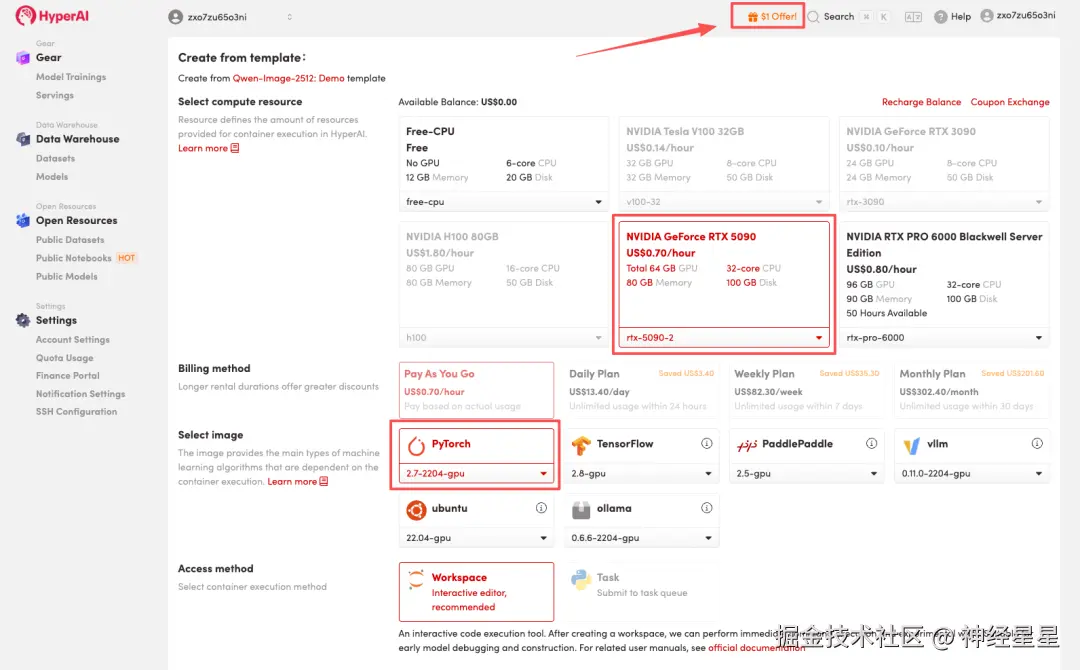1080x670 pixels.
Task: Choose the Monthly Plan billing option
Action: 972,390
